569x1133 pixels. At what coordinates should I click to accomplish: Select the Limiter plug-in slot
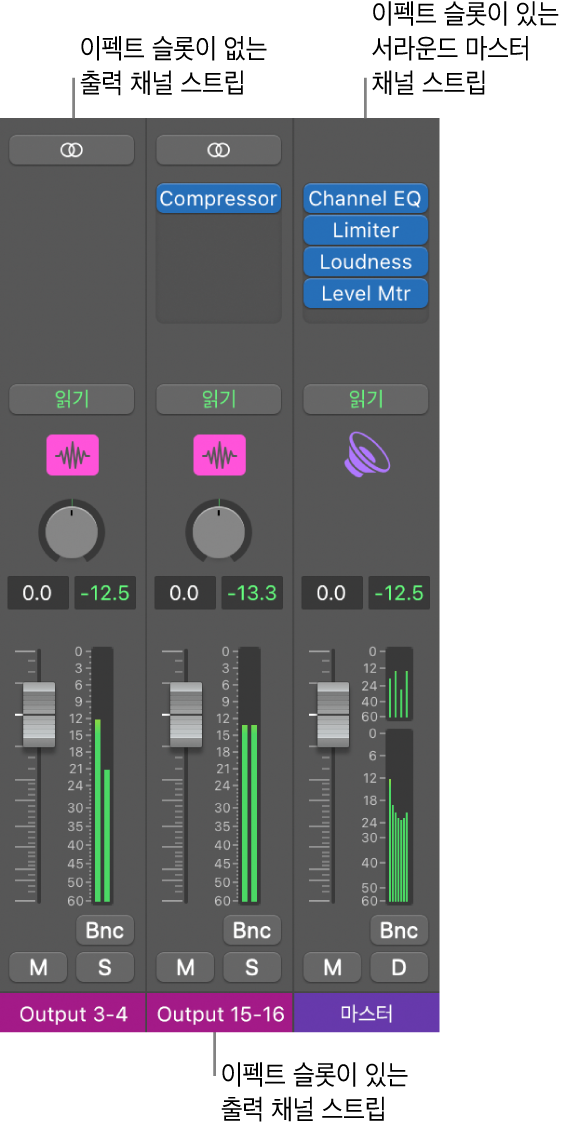tap(366, 231)
